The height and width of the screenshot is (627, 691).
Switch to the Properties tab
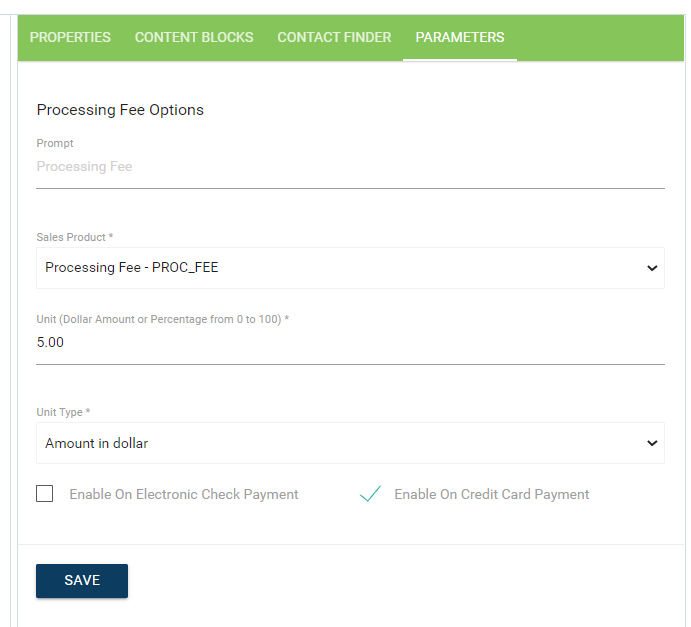point(70,37)
